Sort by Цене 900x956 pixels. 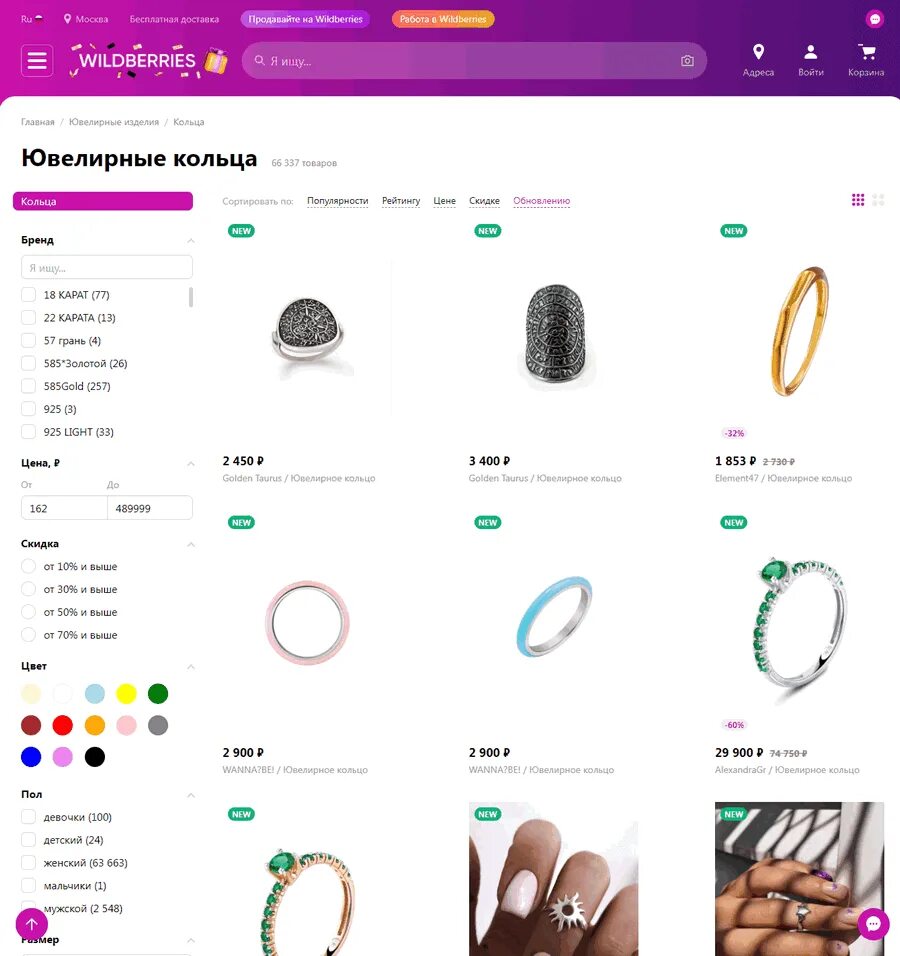tap(445, 201)
